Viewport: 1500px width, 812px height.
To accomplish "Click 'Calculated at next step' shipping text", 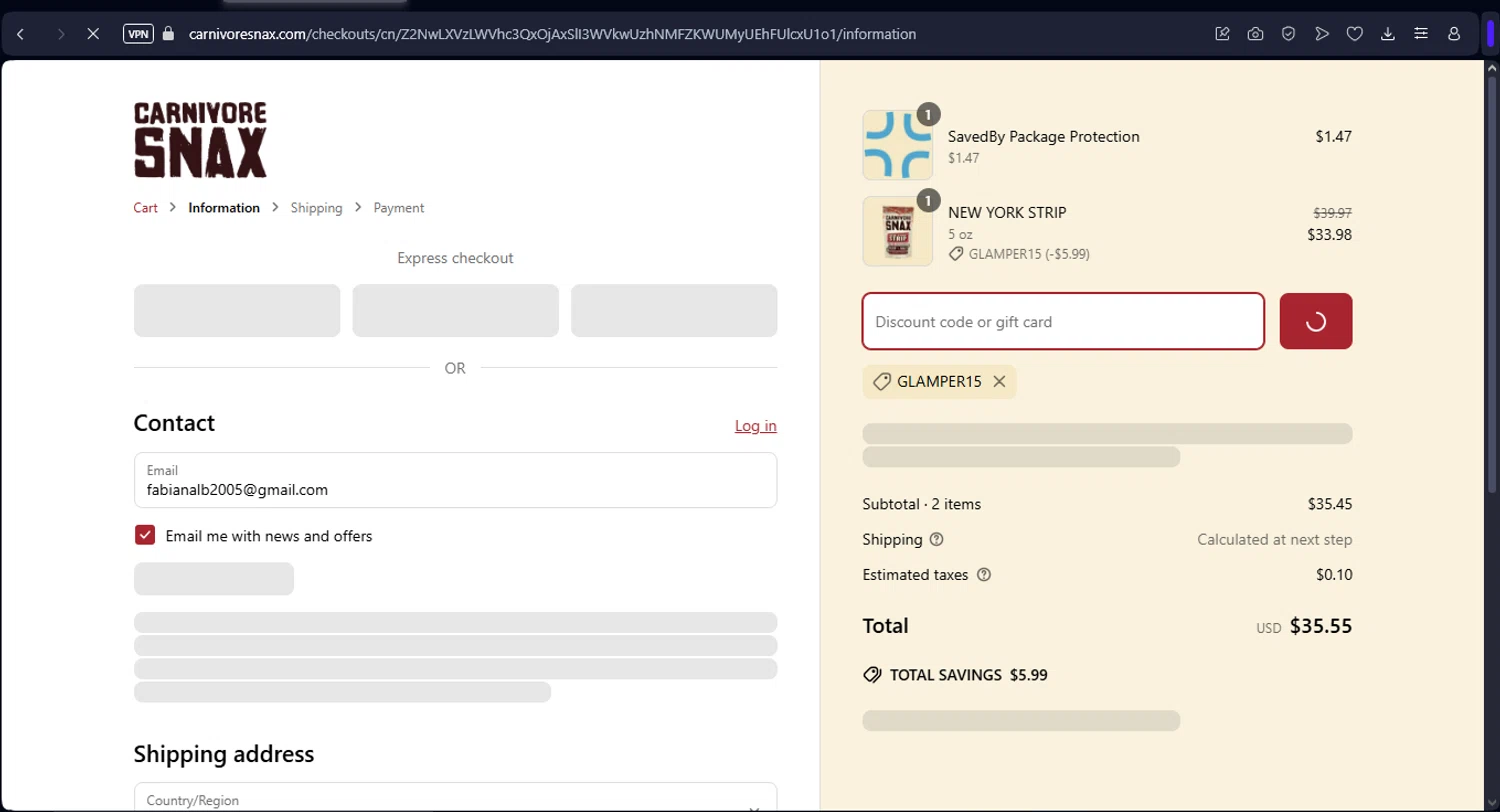I will (x=1274, y=540).
